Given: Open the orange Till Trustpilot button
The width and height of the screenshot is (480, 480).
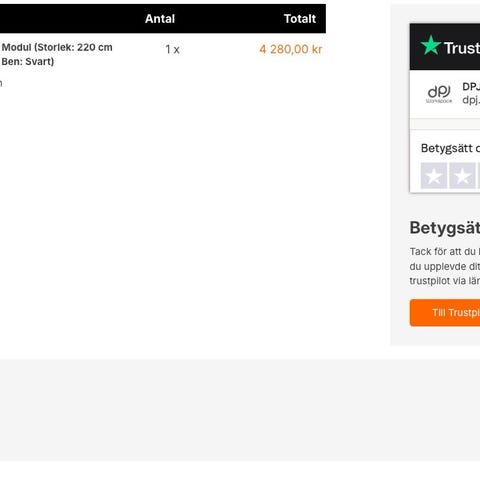Looking at the screenshot, I should (x=445, y=313).
